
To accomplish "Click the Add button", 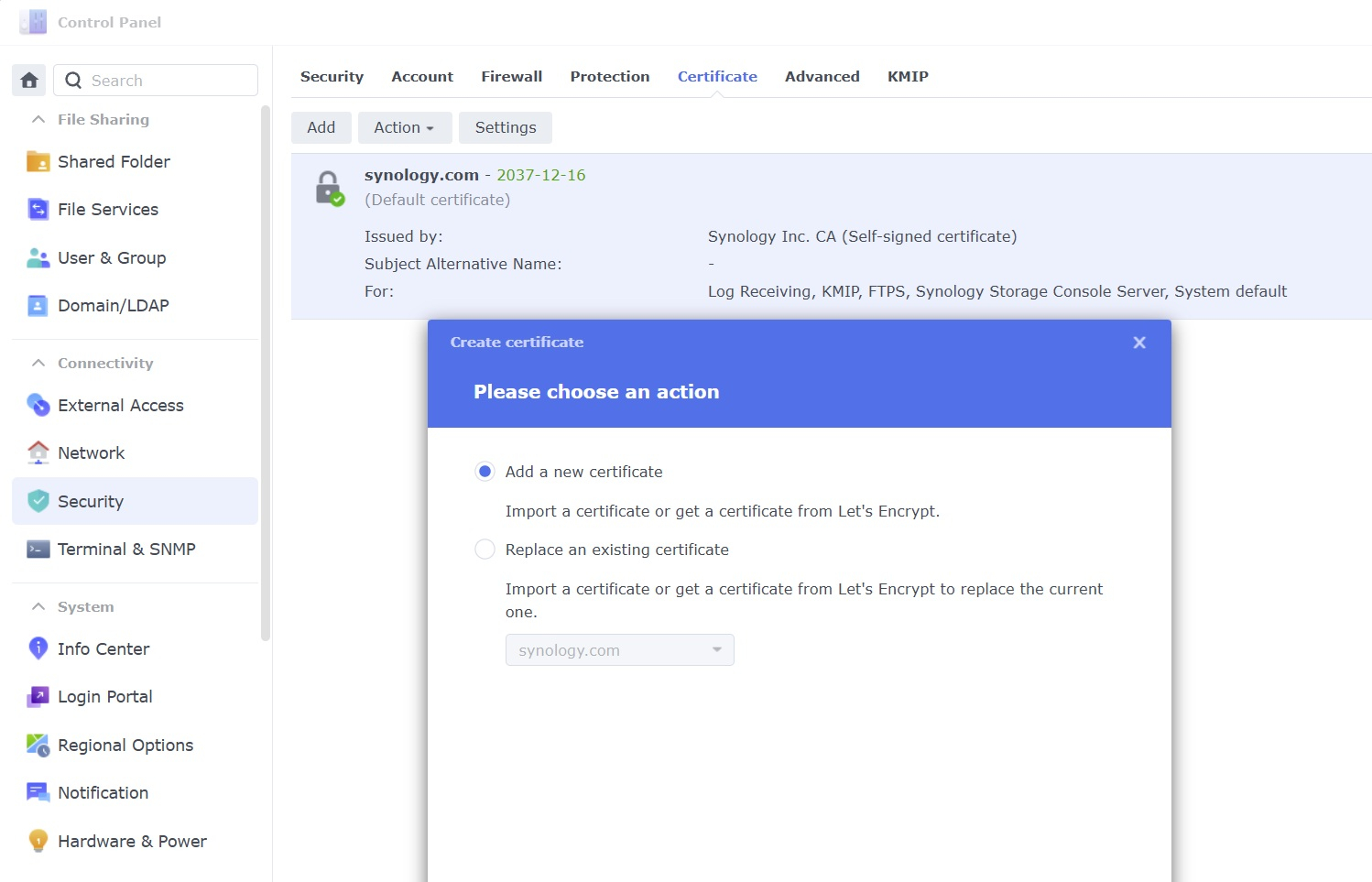I will tap(321, 127).
